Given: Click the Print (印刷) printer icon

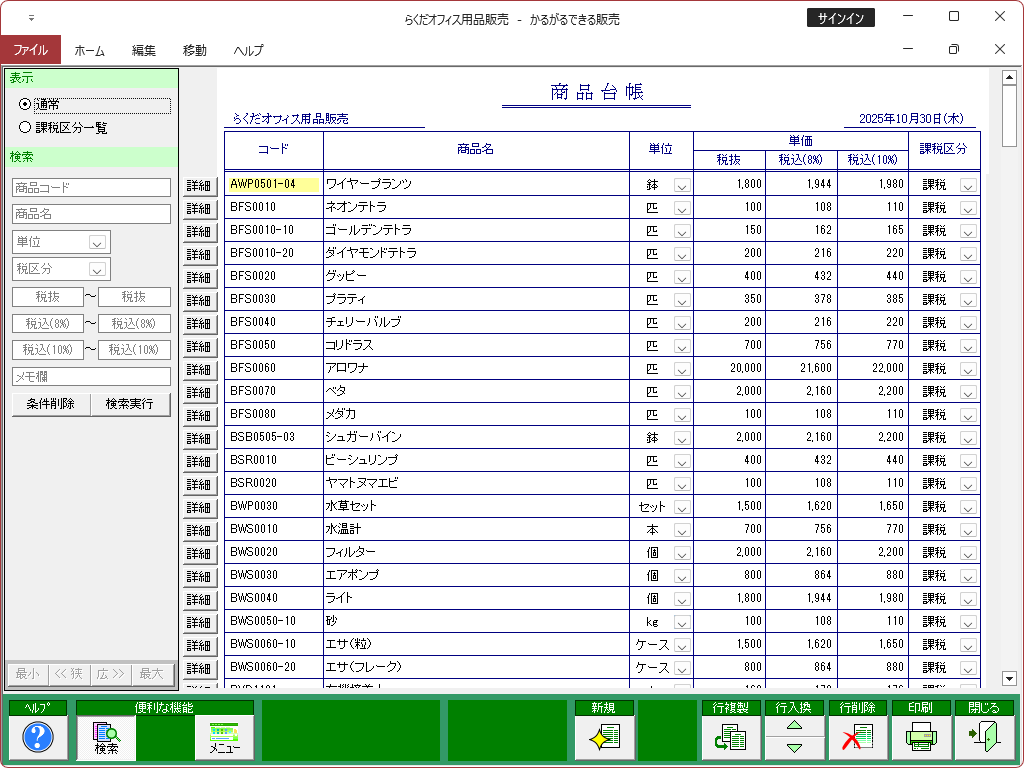Looking at the screenshot, I should (x=920, y=738).
